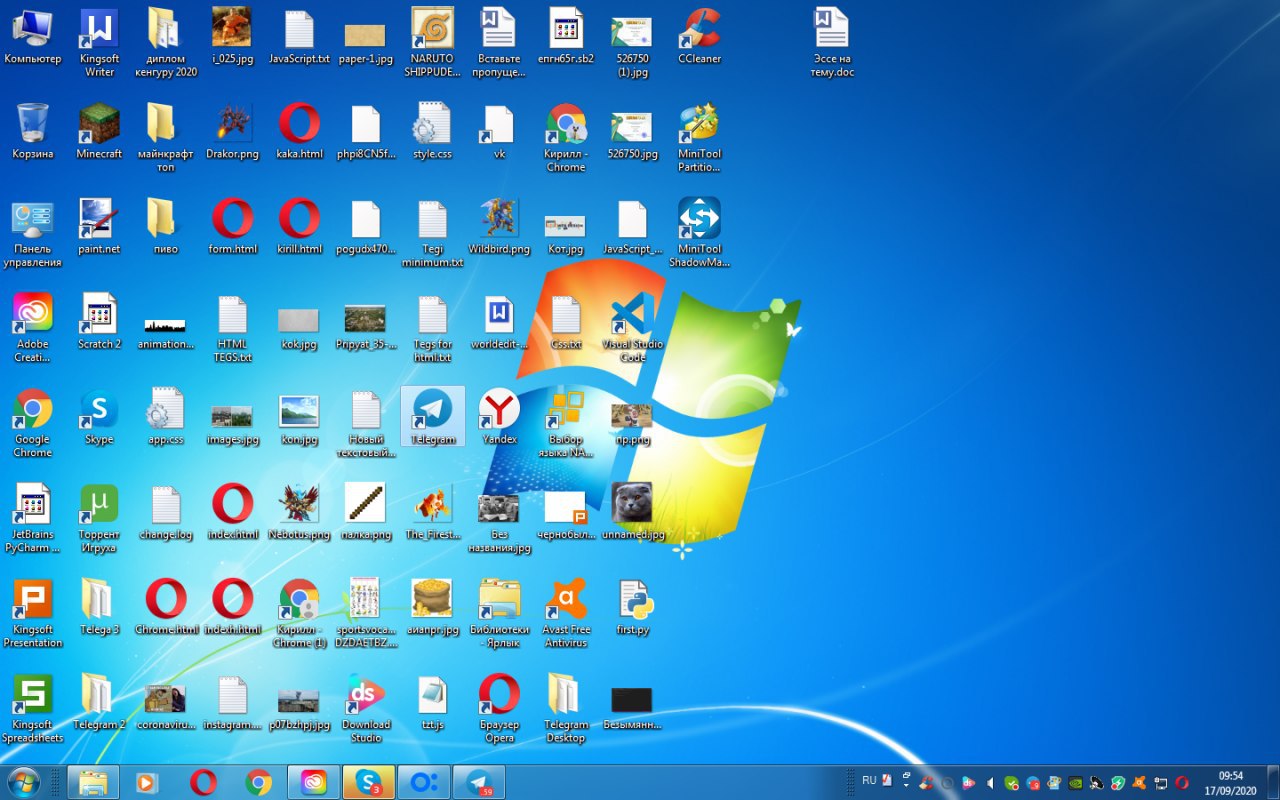
Task: Select the style.css file
Action: coord(432,131)
